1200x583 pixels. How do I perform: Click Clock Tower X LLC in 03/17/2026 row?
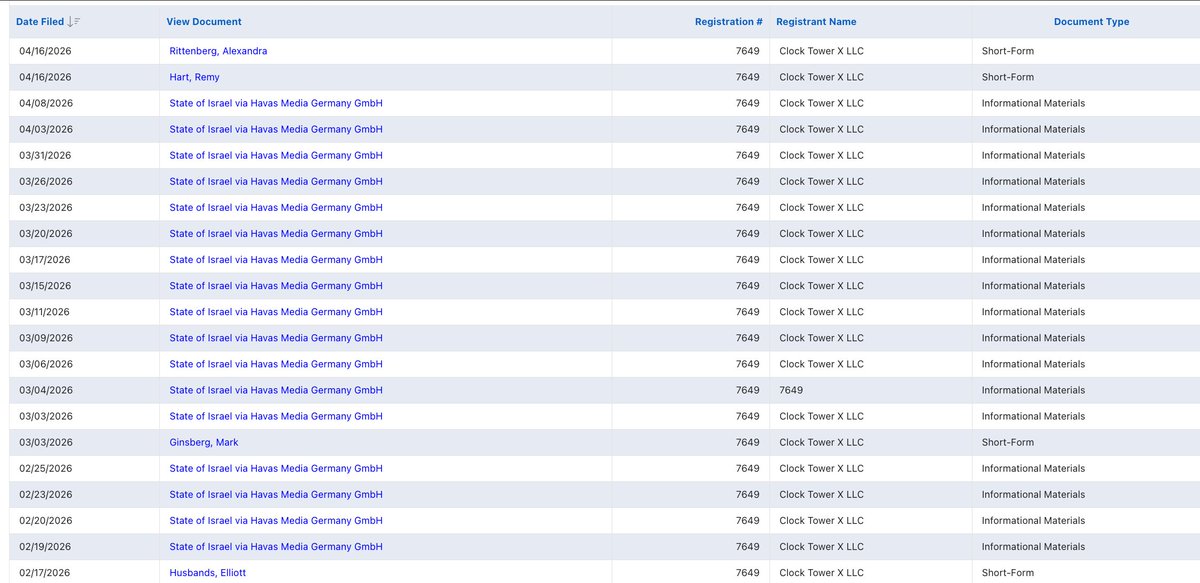[x=821, y=259]
